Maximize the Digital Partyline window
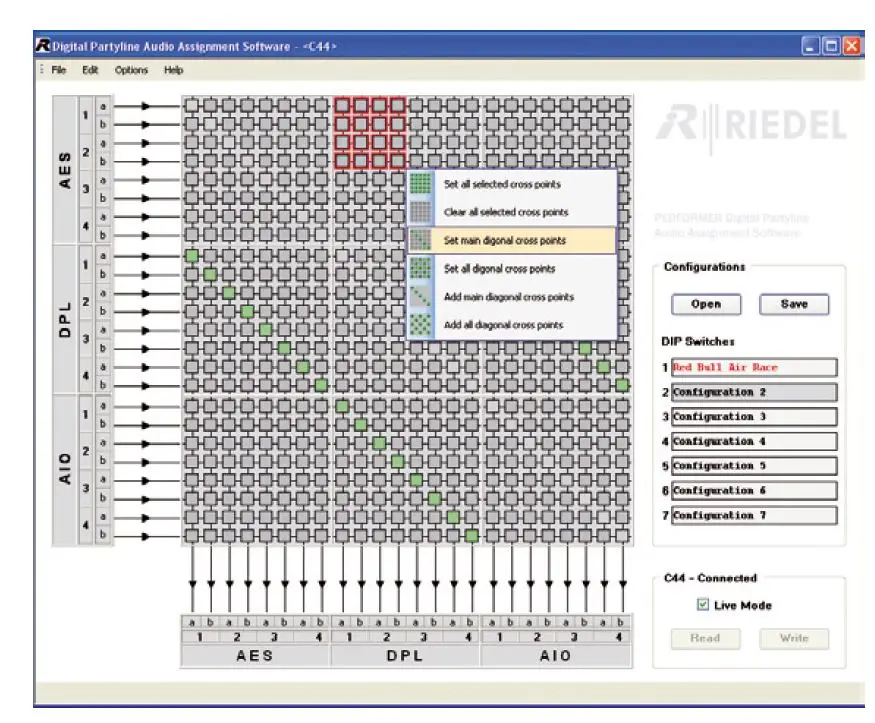 (x=831, y=46)
